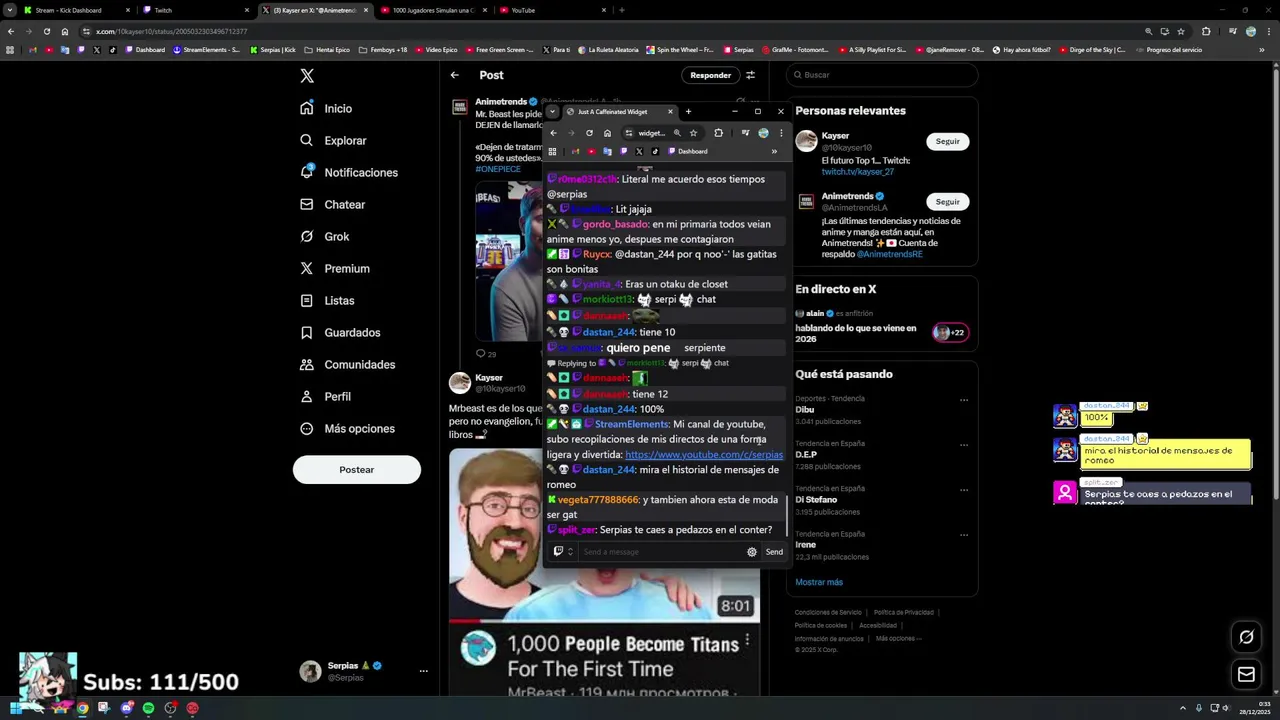Open Condiciones de Servicio footer link

pyautogui.click(x=828, y=612)
